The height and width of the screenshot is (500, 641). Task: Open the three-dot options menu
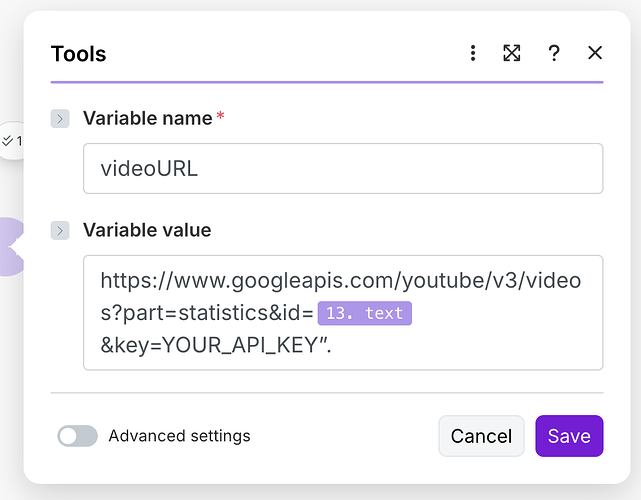point(473,53)
